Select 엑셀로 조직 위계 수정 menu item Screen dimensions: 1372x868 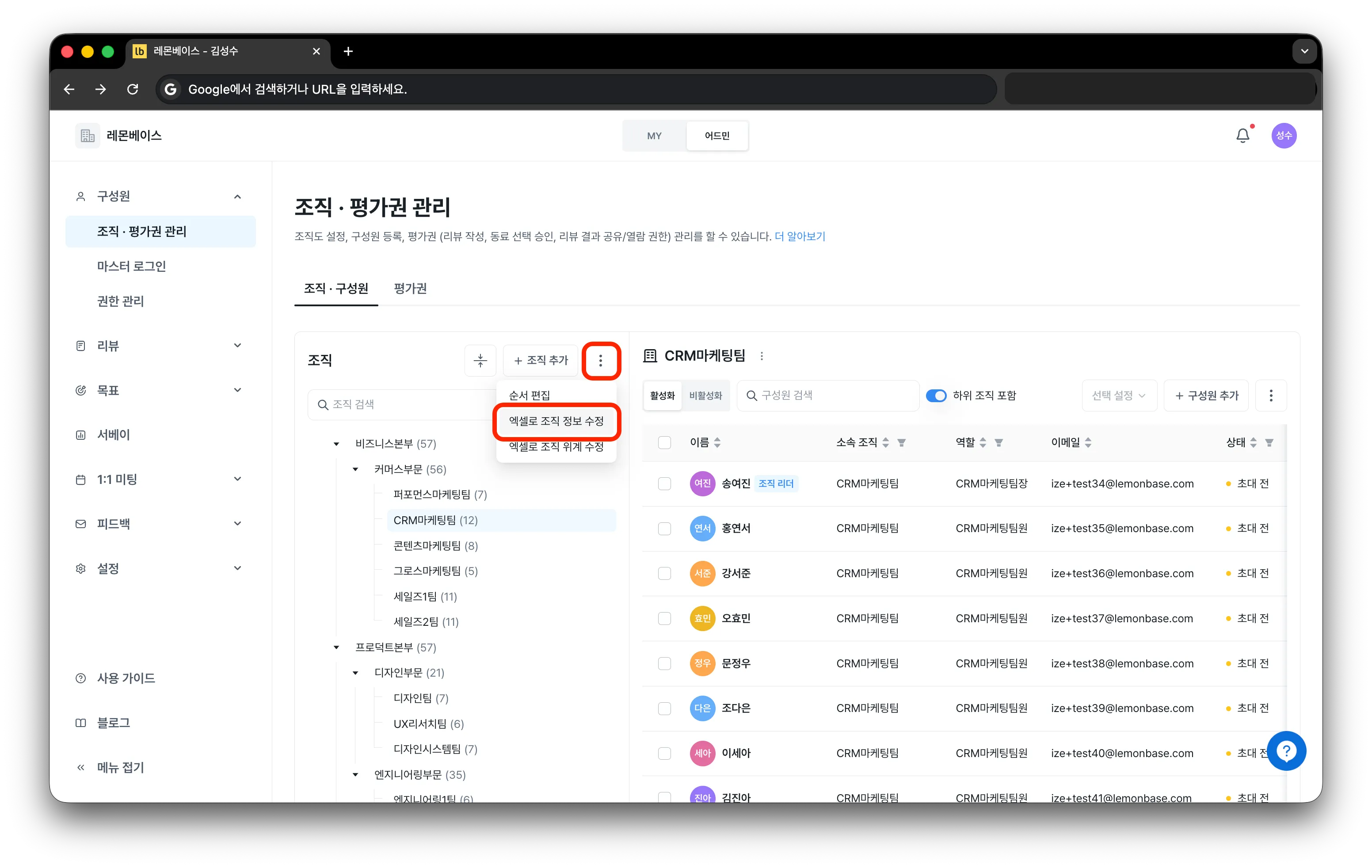tap(556, 446)
